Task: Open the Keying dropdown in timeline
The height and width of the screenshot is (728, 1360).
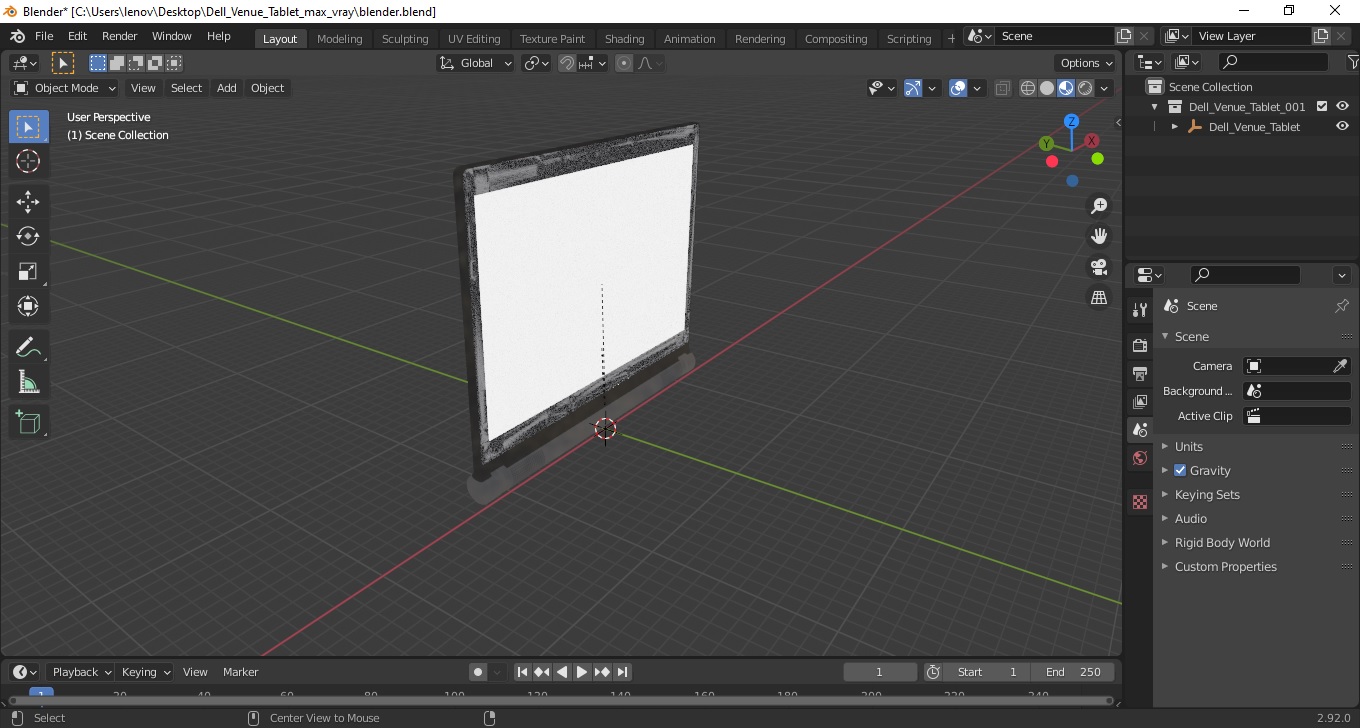Action: click(x=145, y=672)
